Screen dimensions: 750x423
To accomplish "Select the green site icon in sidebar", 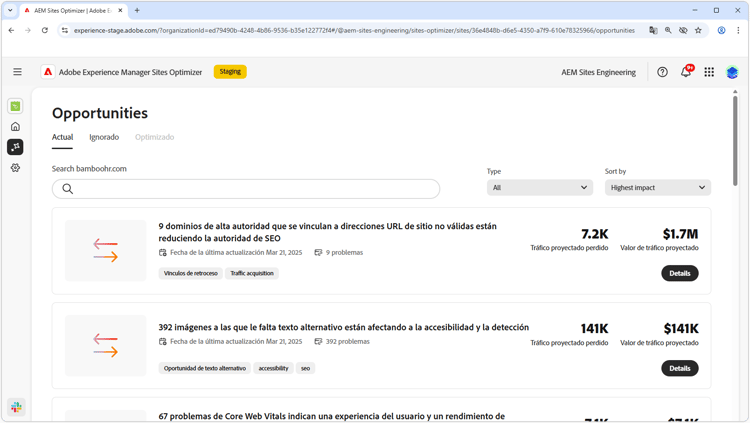I will [15, 106].
